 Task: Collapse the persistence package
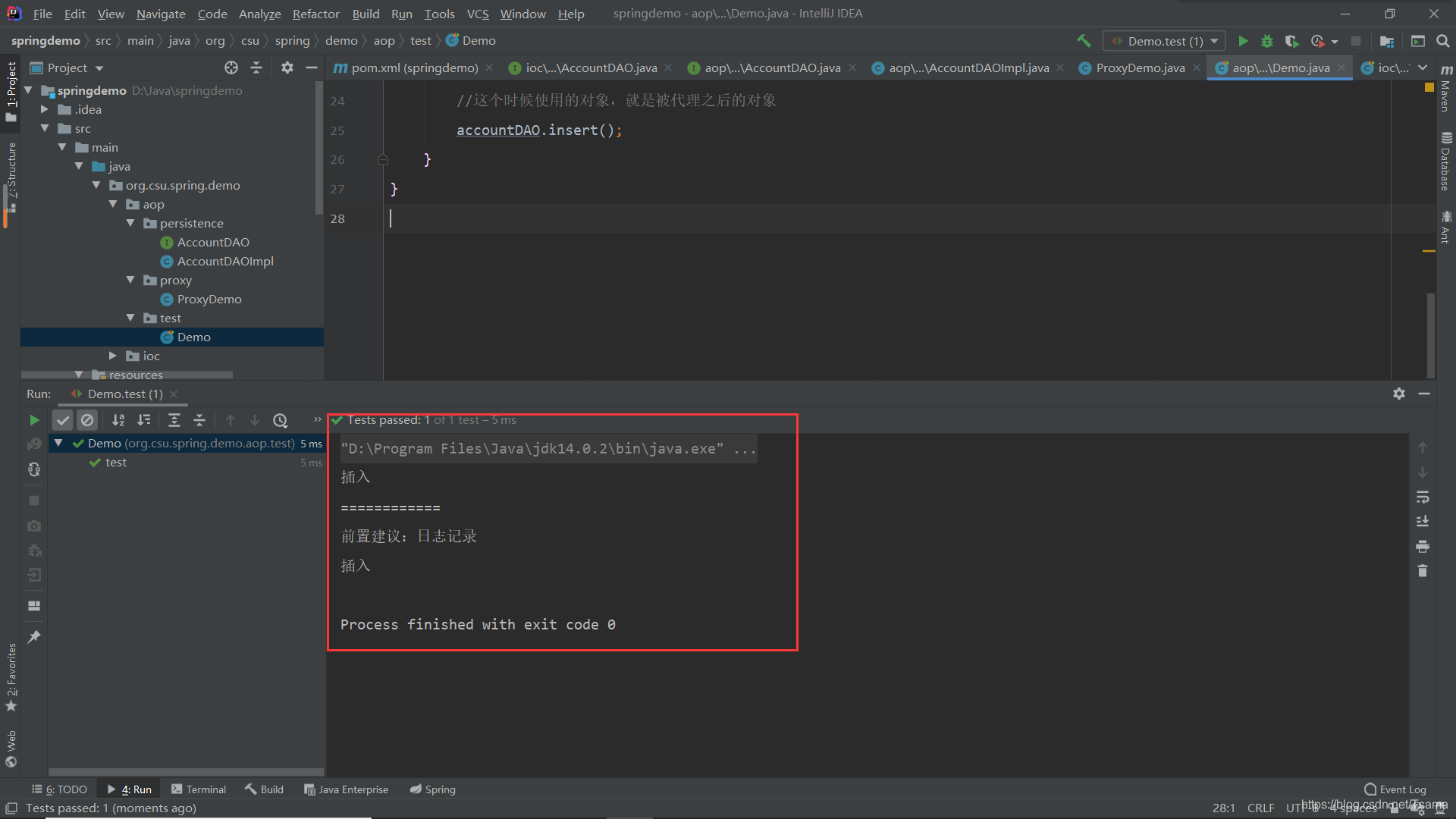click(x=130, y=223)
